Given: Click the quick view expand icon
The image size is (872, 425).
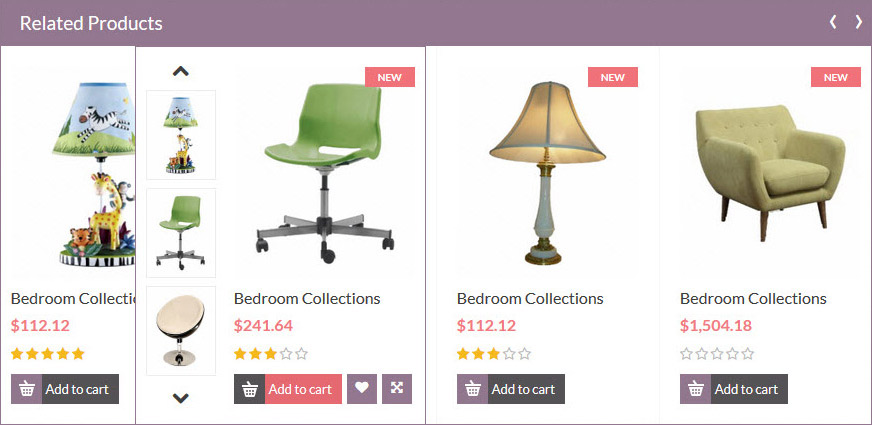Looking at the screenshot, I should click(x=397, y=389).
